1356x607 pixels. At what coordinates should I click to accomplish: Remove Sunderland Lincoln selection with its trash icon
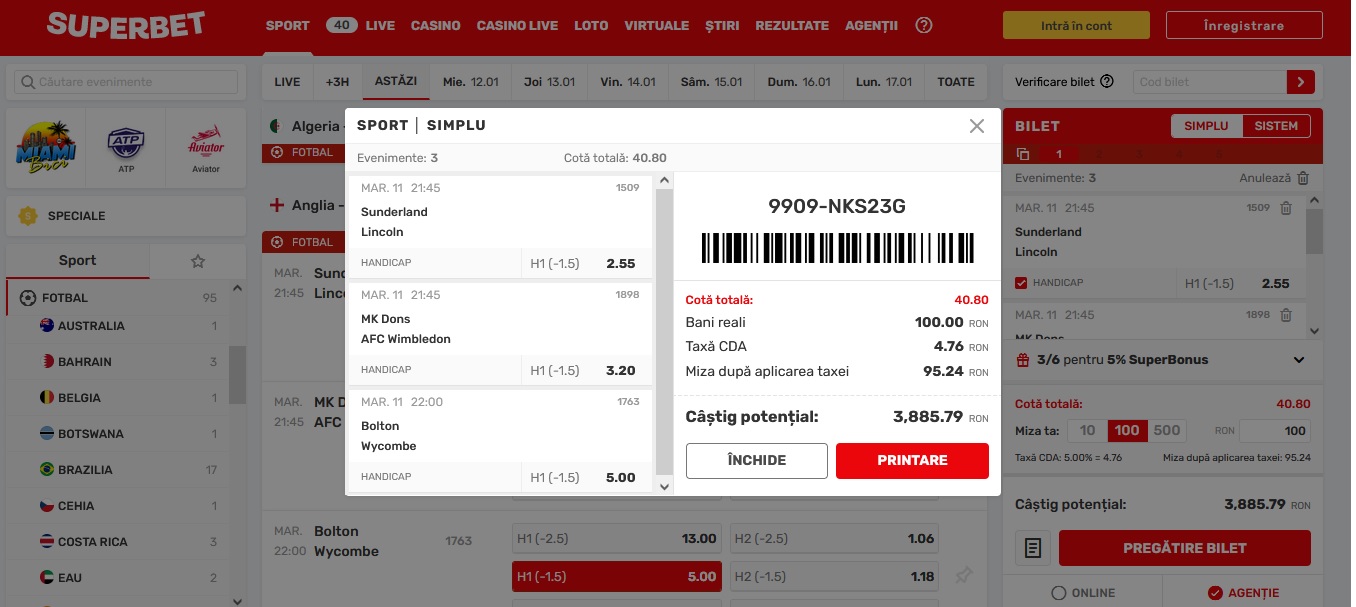point(1286,208)
